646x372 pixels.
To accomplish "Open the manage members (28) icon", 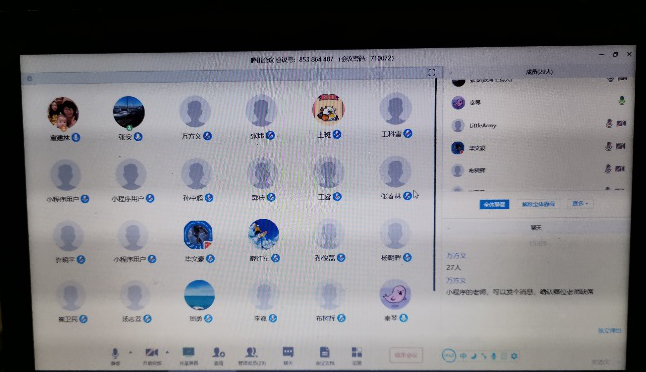I will (251, 352).
